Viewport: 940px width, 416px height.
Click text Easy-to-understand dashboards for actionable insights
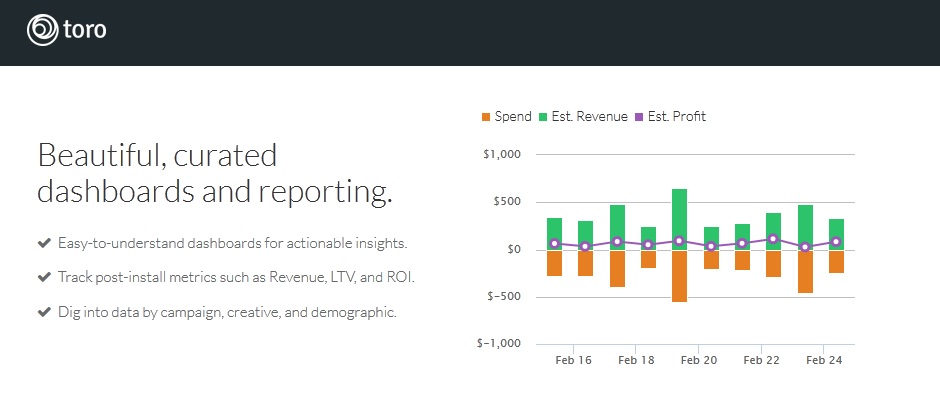[233, 243]
